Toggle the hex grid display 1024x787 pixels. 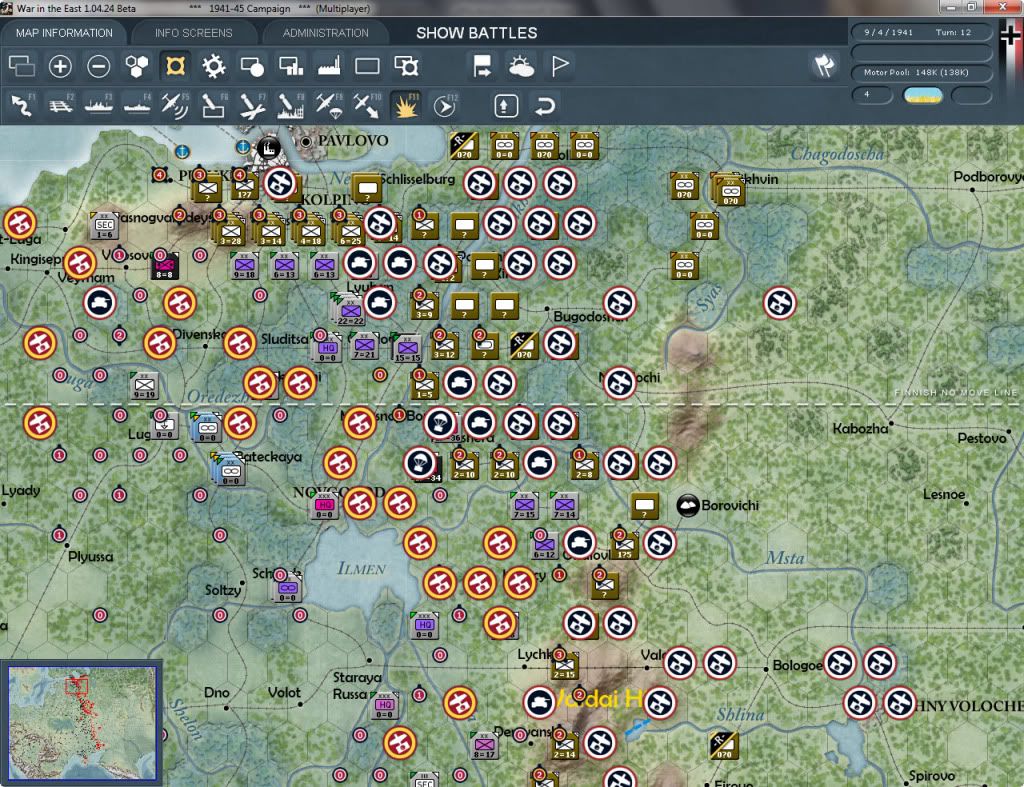coord(136,66)
